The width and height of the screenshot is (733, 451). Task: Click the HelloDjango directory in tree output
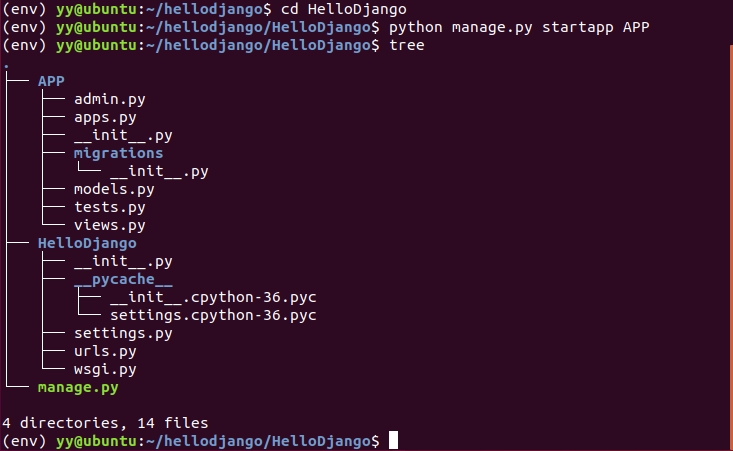click(87, 243)
